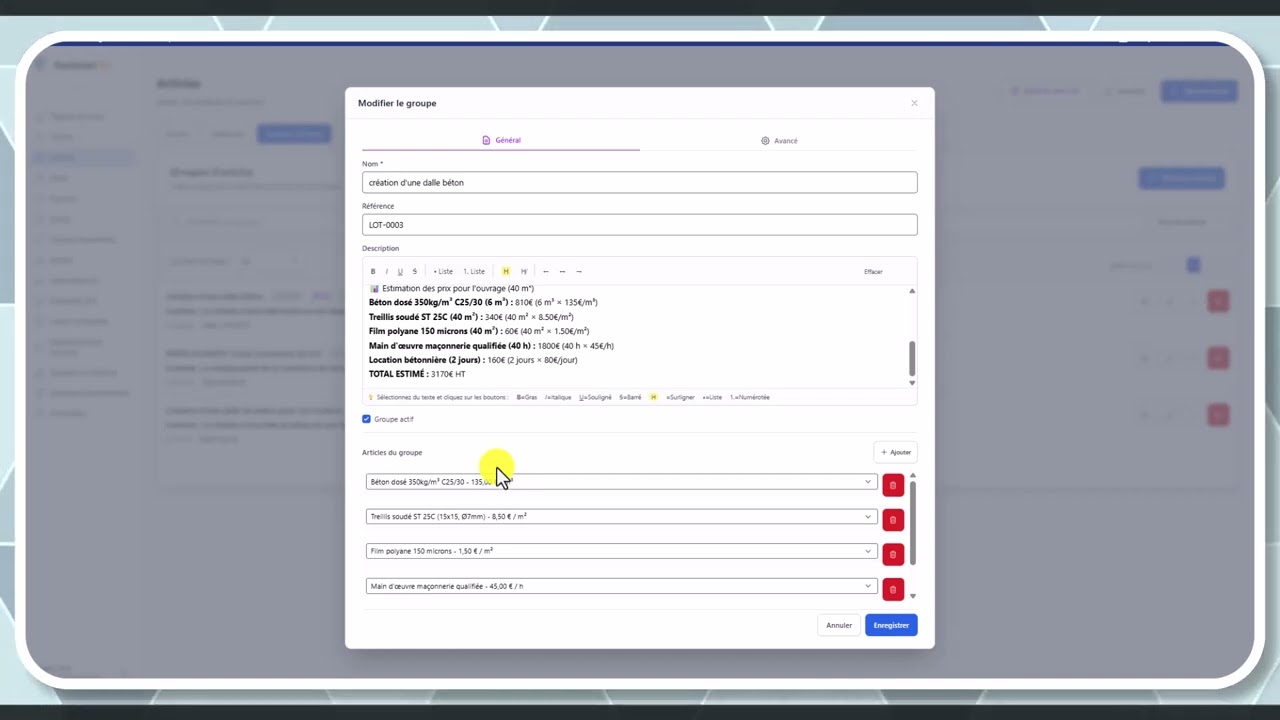Click the 'Film polyane 150 microns (40 m²)' description line

(x=479, y=331)
